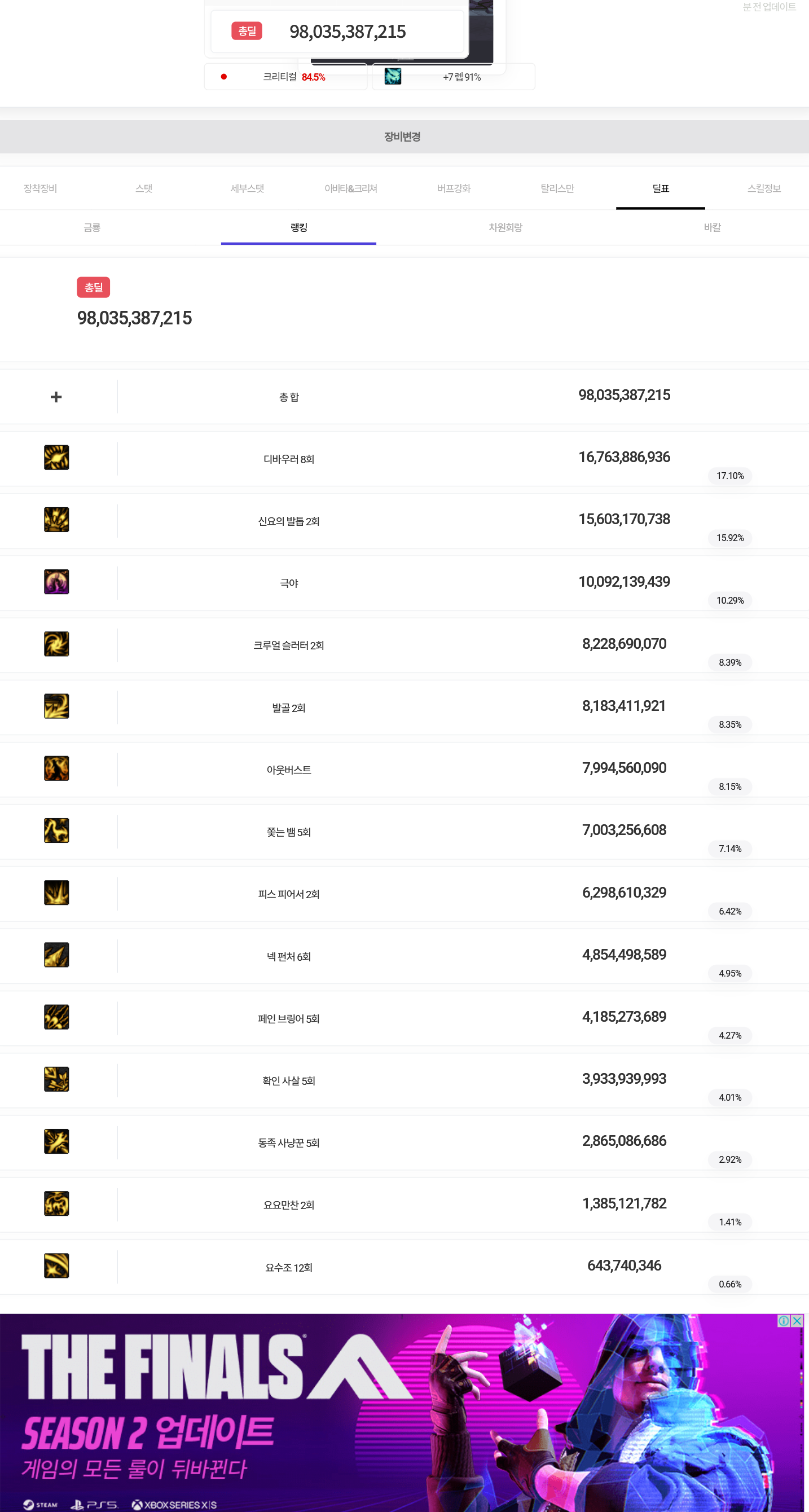Click the 요요만찬 skill icon

click(x=56, y=1204)
